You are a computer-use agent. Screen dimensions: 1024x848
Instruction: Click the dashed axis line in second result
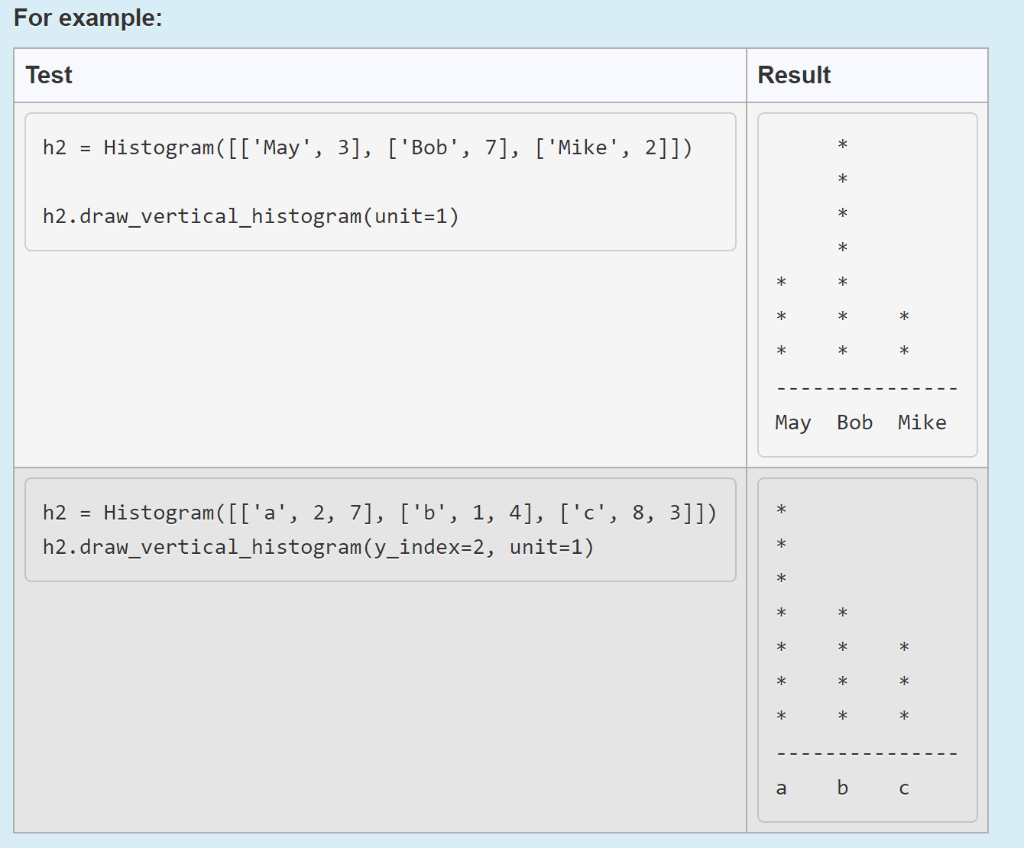coord(866,753)
